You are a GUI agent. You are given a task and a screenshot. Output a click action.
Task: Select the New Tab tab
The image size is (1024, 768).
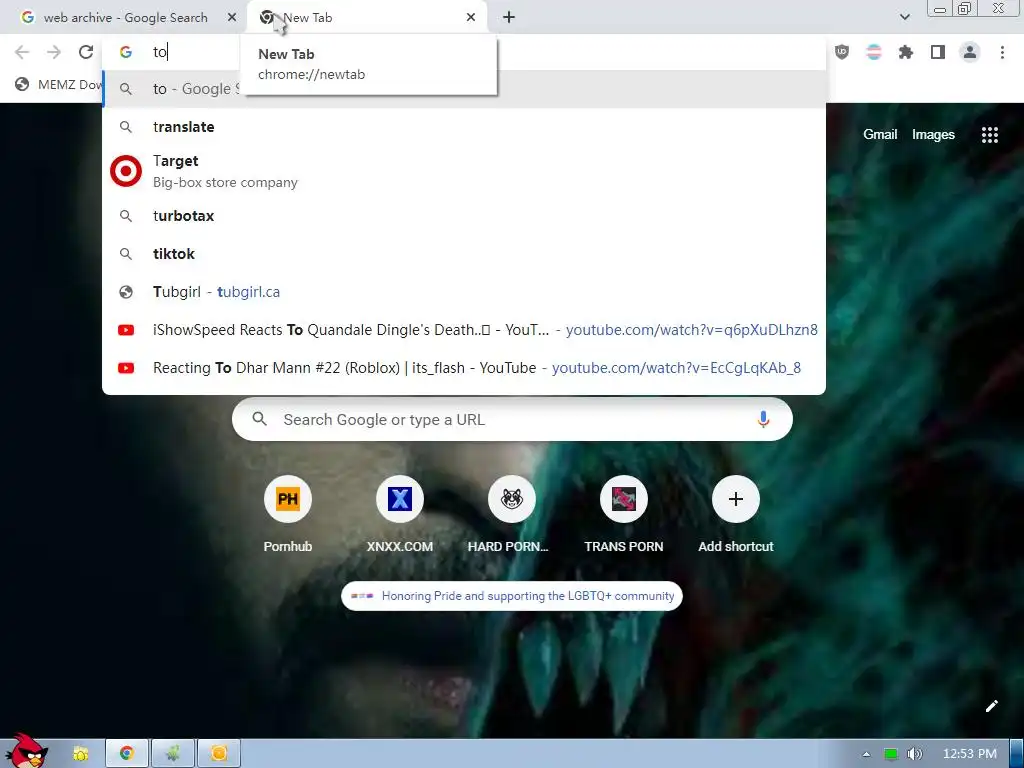[x=367, y=18]
